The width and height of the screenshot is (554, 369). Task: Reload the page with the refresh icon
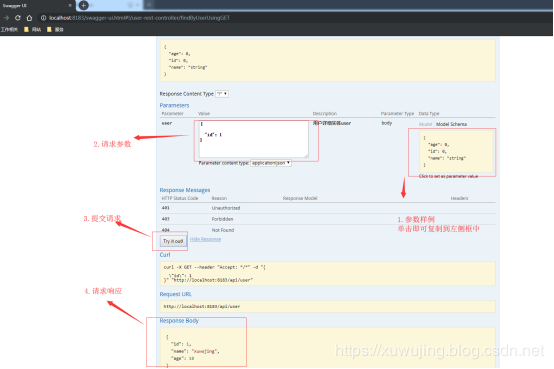(x=18, y=18)
